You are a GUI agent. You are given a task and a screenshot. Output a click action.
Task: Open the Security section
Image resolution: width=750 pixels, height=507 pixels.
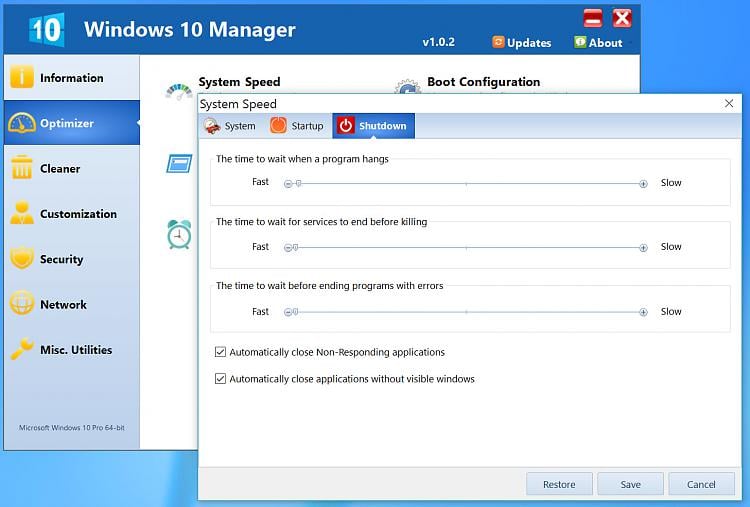72,259
